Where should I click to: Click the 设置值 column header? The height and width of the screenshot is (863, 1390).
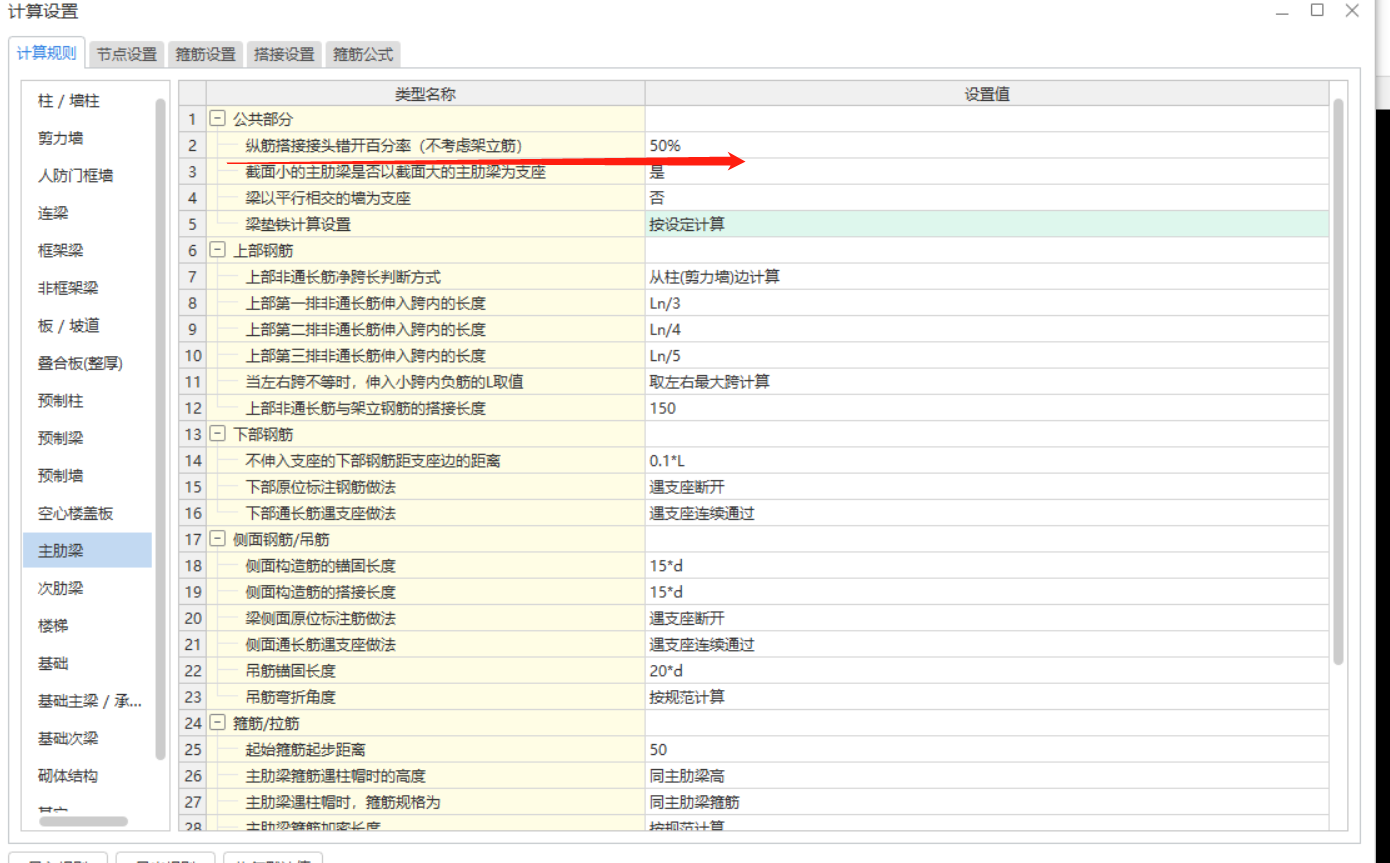pos(987,94)
